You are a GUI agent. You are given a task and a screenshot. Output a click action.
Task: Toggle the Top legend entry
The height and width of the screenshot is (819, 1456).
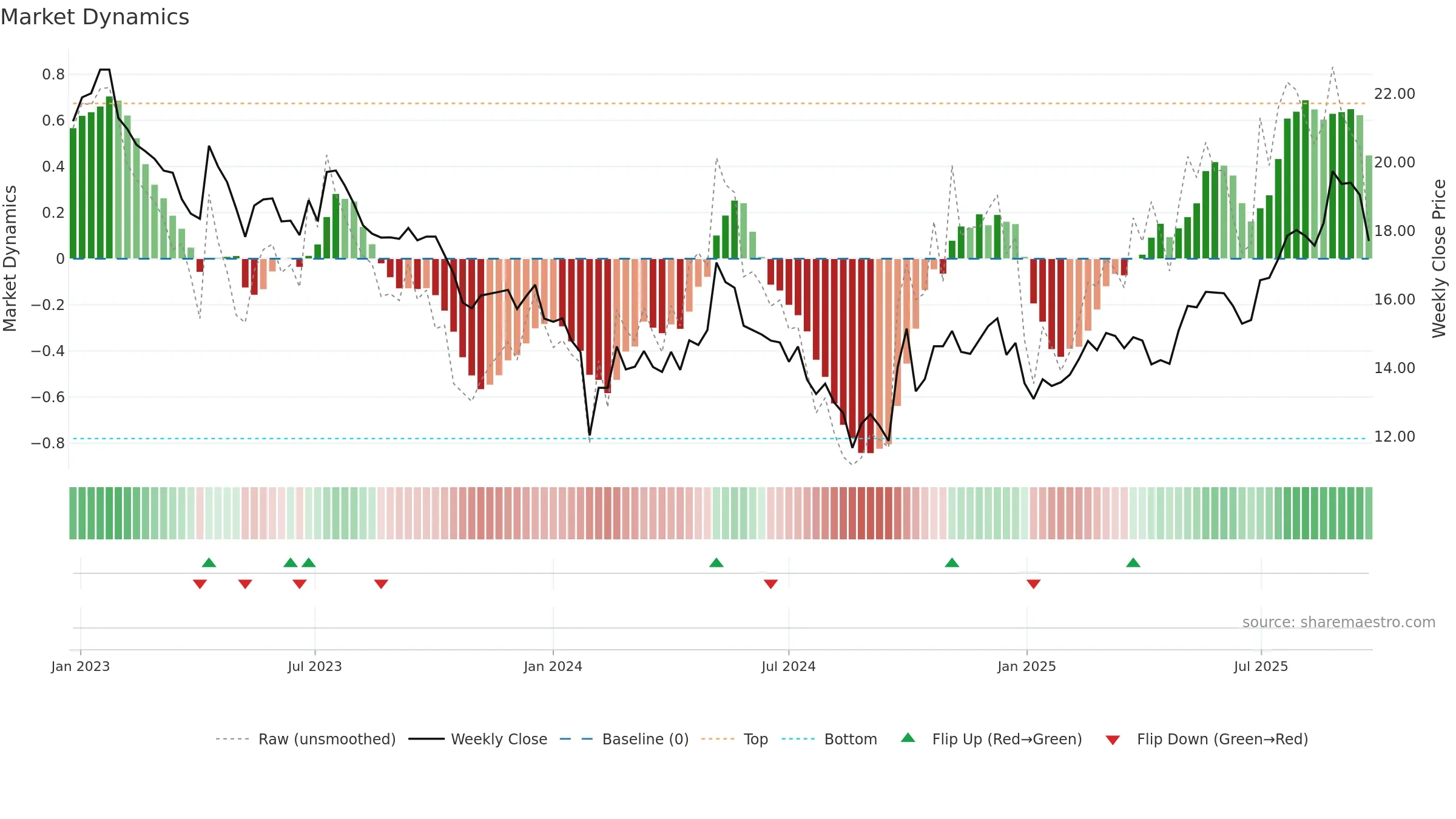[735, 739]
